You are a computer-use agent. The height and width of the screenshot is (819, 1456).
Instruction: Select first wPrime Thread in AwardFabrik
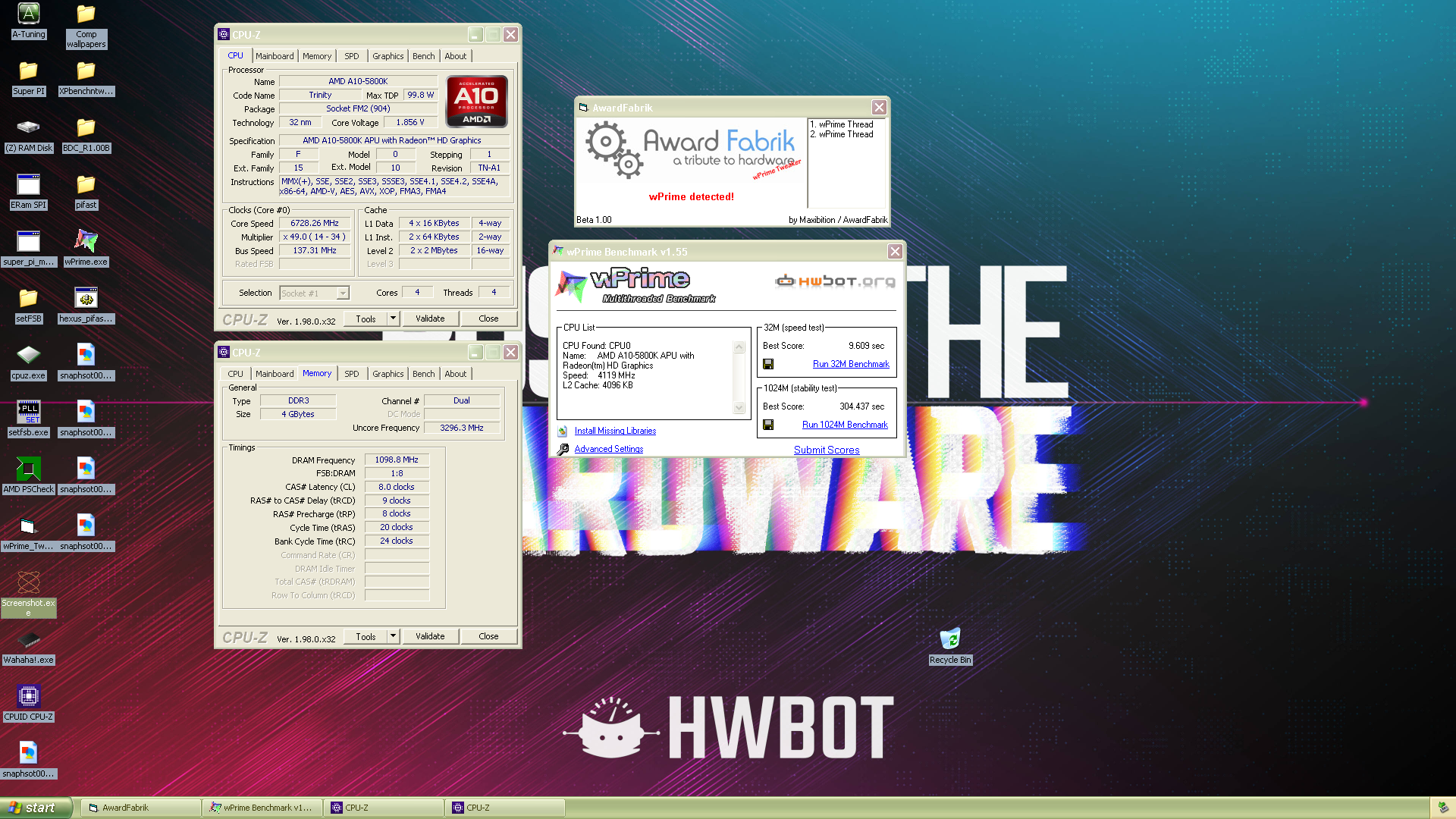click(842, 124)
